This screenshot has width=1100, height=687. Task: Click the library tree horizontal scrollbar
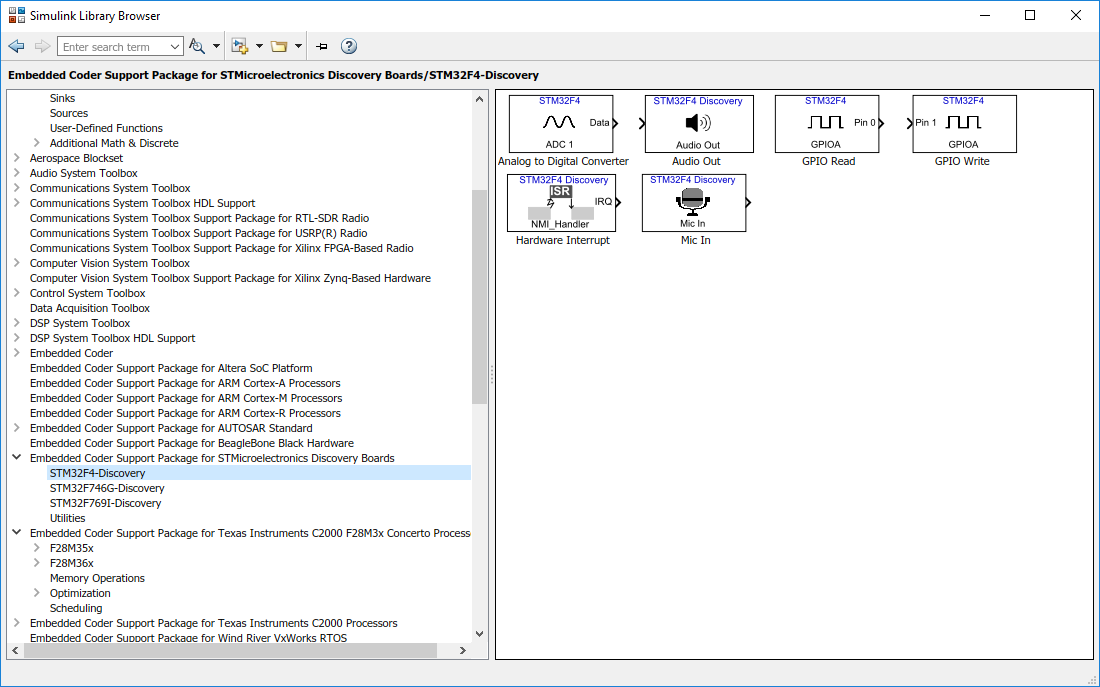(x=230, y=650)
